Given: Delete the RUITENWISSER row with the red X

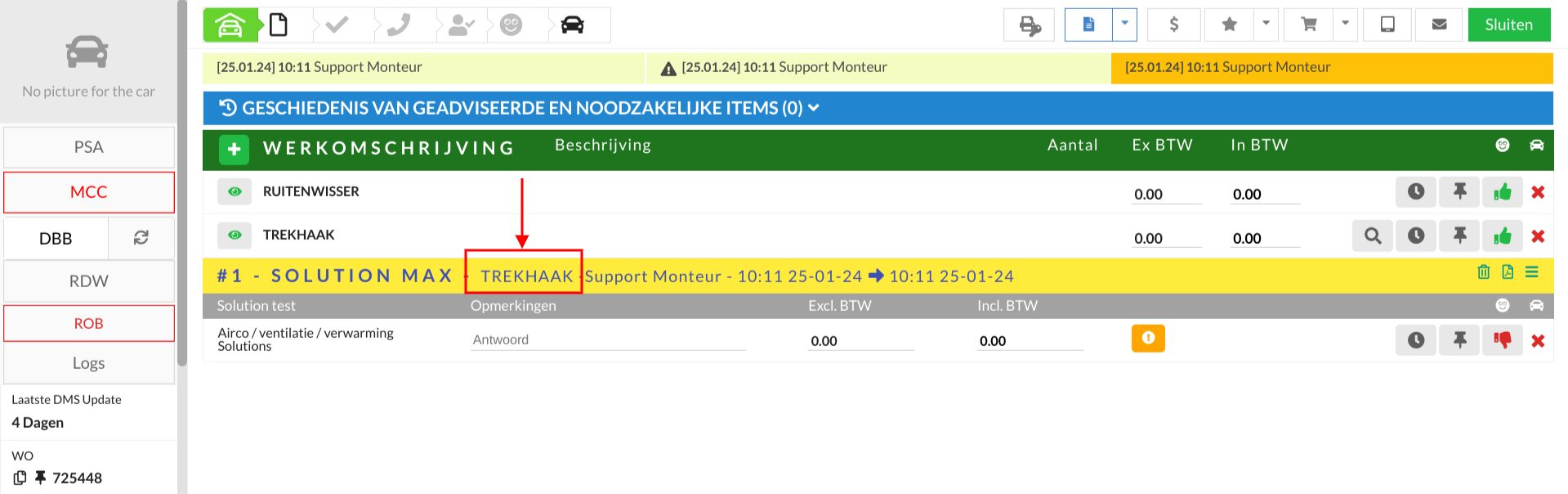Looking at the screenshot, I should (x=1538, y=192).
